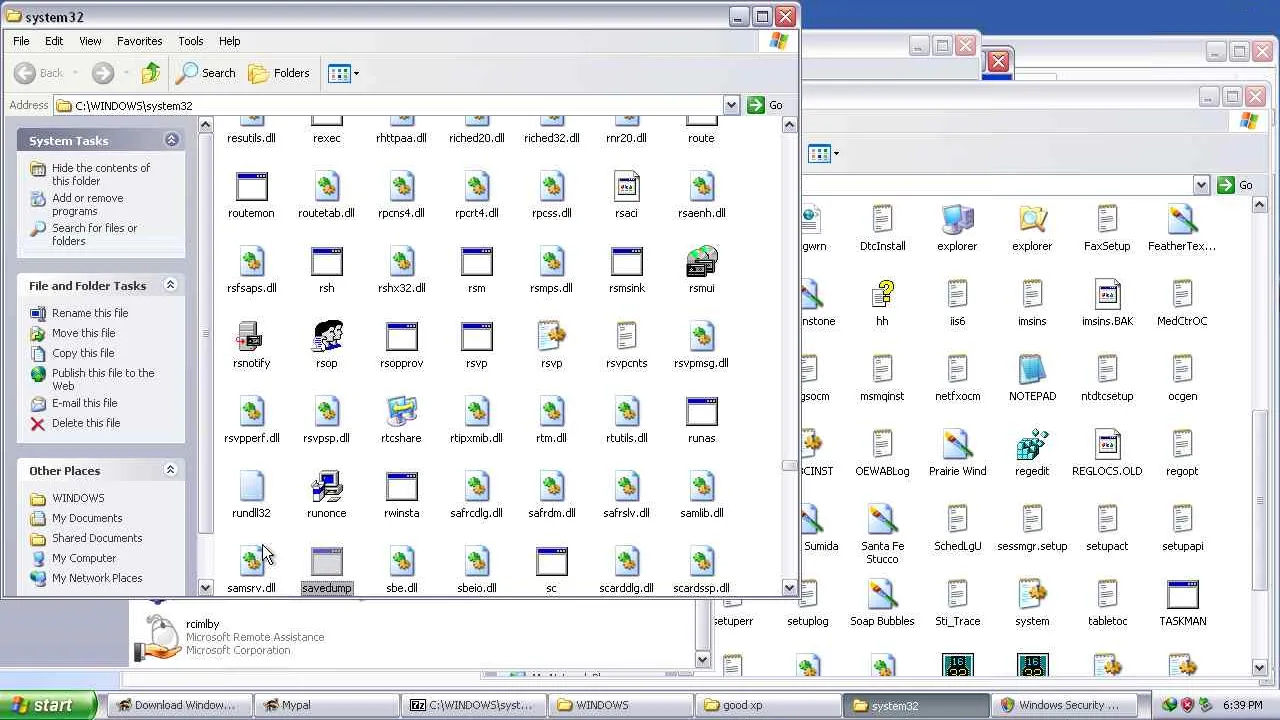
Task: Select NOTEPAD in the WINDOWS window
Action: (1032, 370)
